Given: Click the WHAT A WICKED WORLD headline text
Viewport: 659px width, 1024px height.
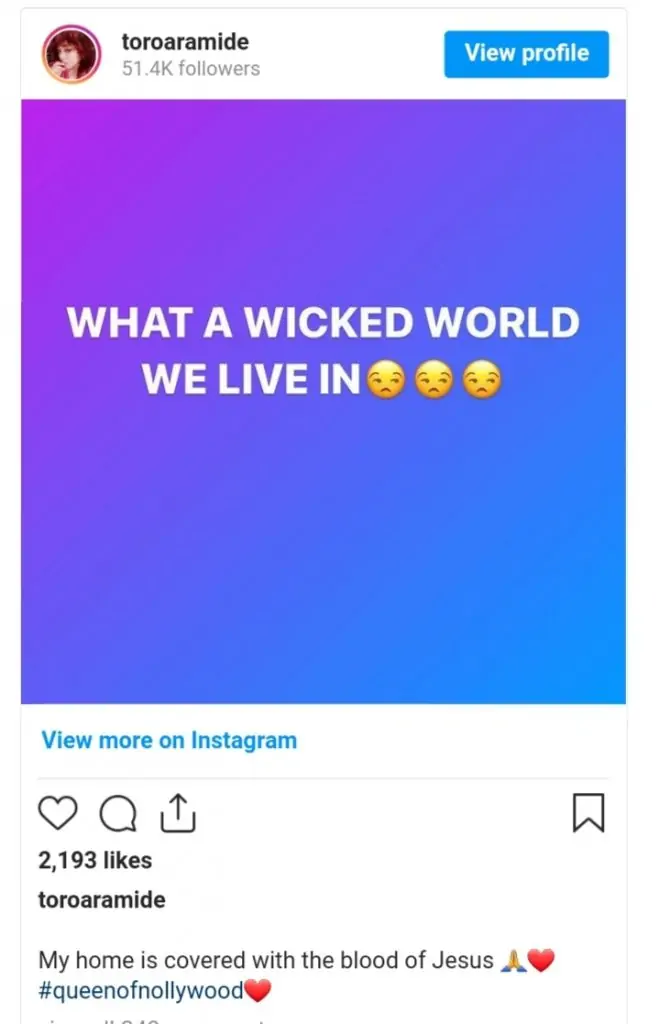Looking at the screenshot, I should coord(323,323).
